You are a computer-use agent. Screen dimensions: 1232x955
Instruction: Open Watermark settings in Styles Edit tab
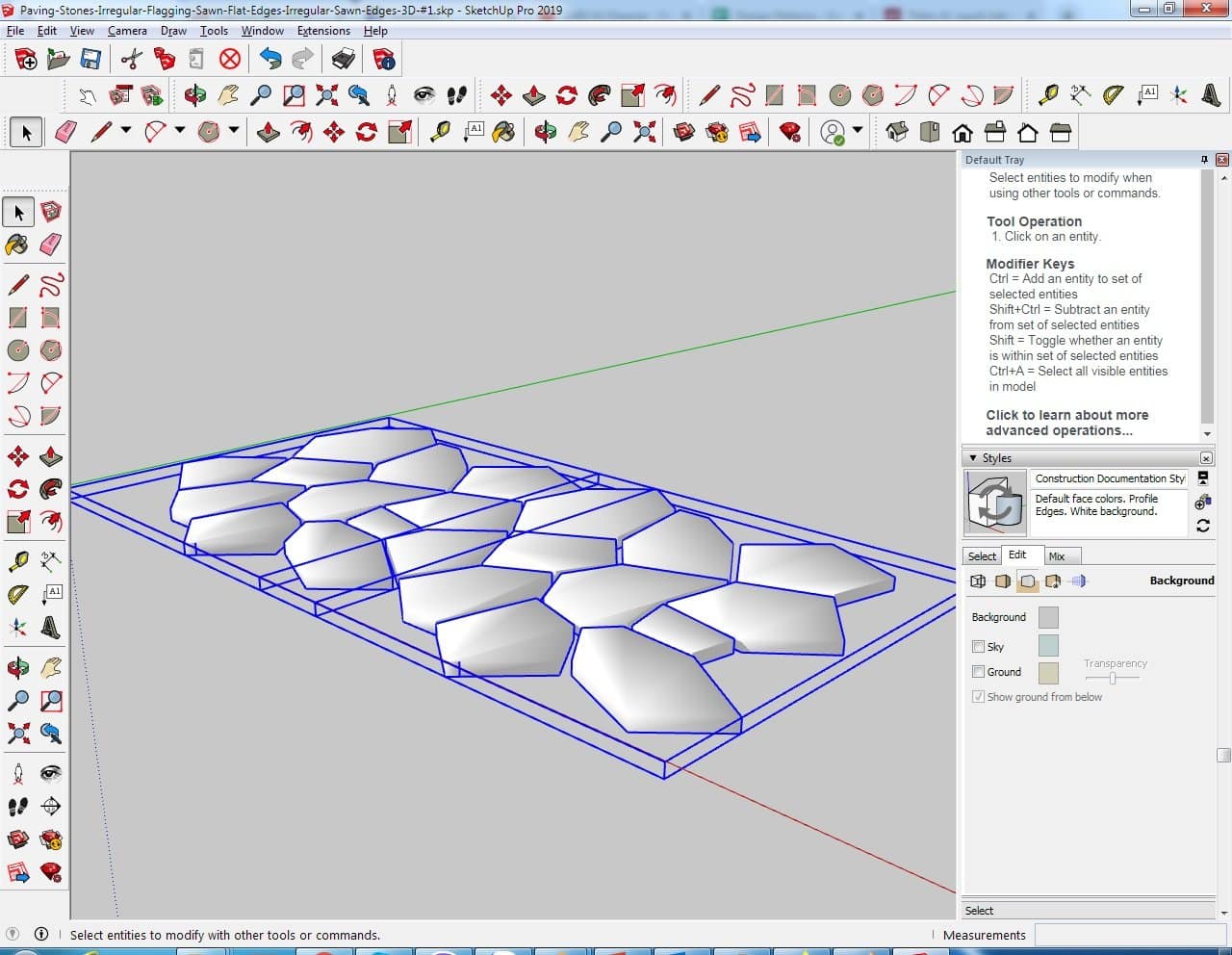tap(1053, 581)
